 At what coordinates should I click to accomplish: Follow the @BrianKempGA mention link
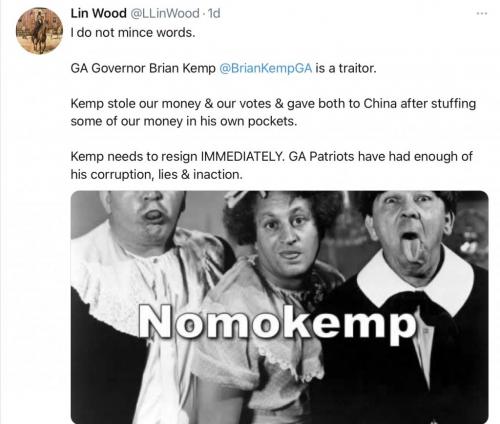266,68
